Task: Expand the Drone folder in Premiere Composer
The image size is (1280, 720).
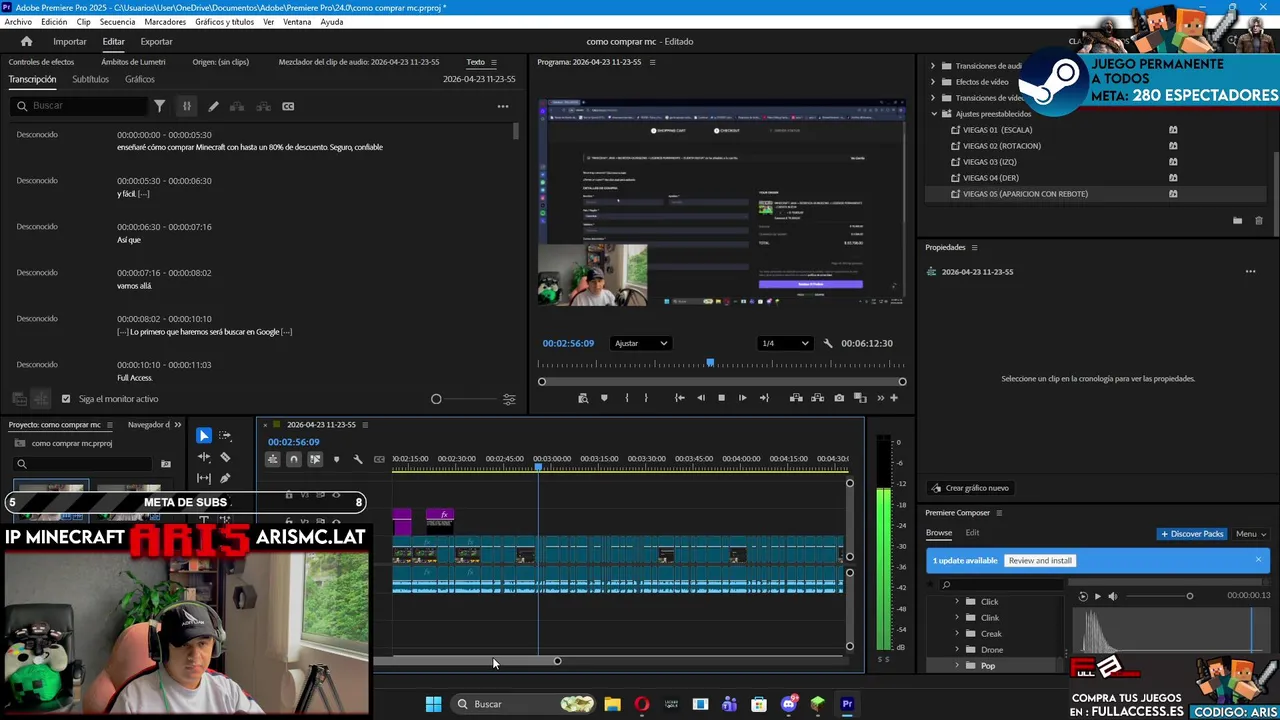Action: [x=957, y=650]
